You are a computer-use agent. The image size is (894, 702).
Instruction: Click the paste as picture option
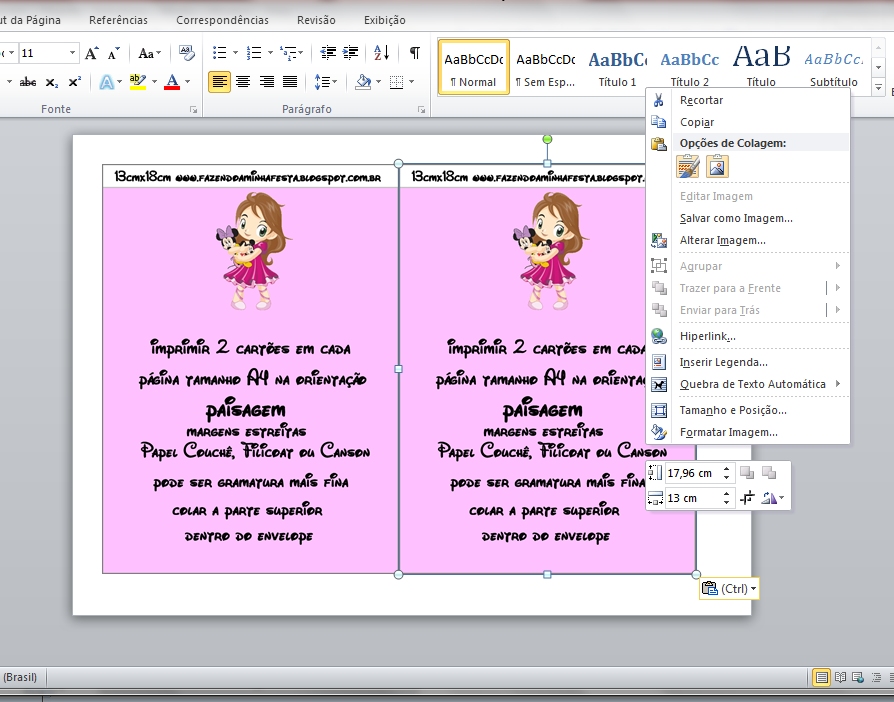pos(717,167)
